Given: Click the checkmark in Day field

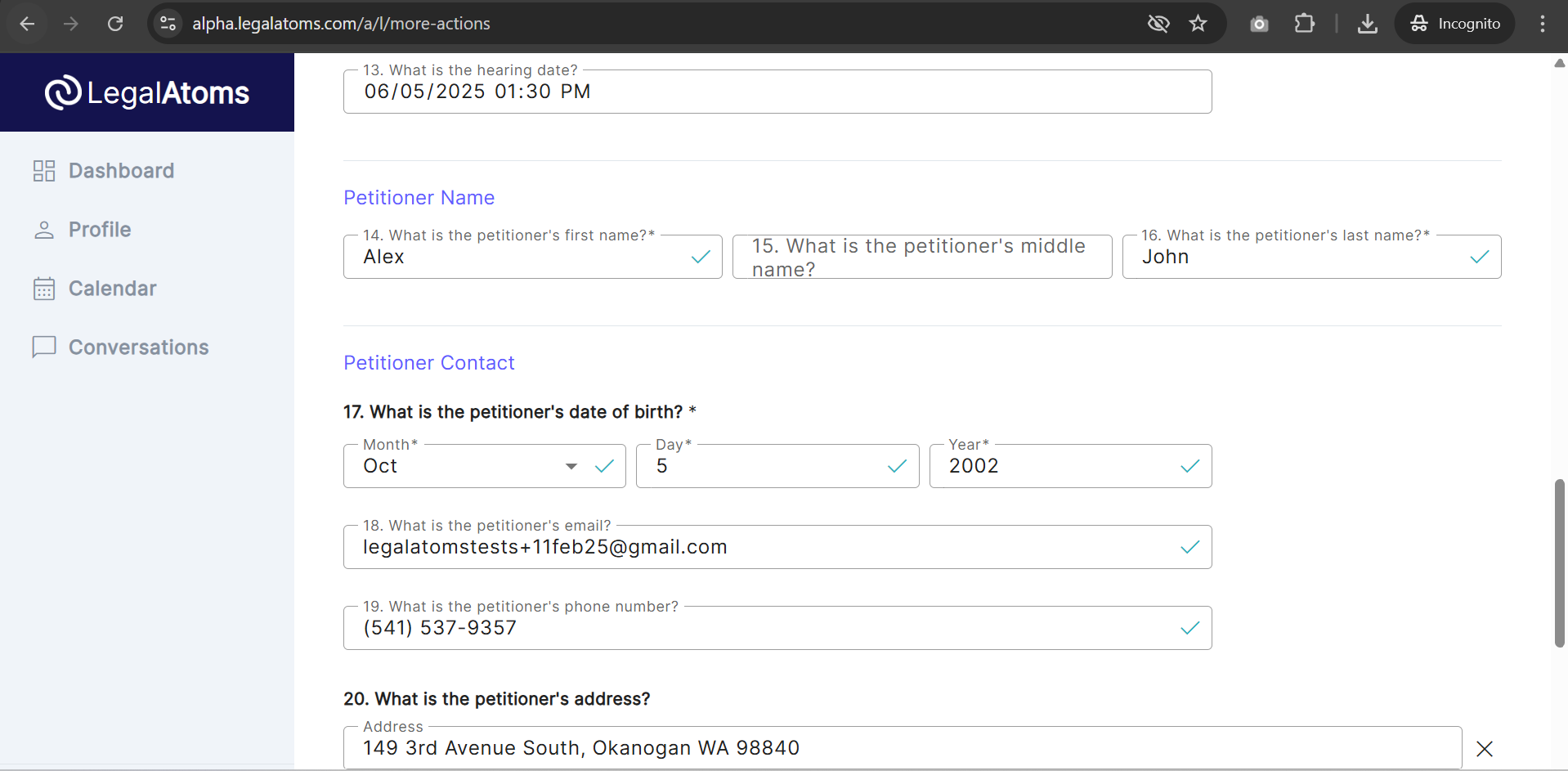Looking at the screenshot, I should (x=897, y=466).
